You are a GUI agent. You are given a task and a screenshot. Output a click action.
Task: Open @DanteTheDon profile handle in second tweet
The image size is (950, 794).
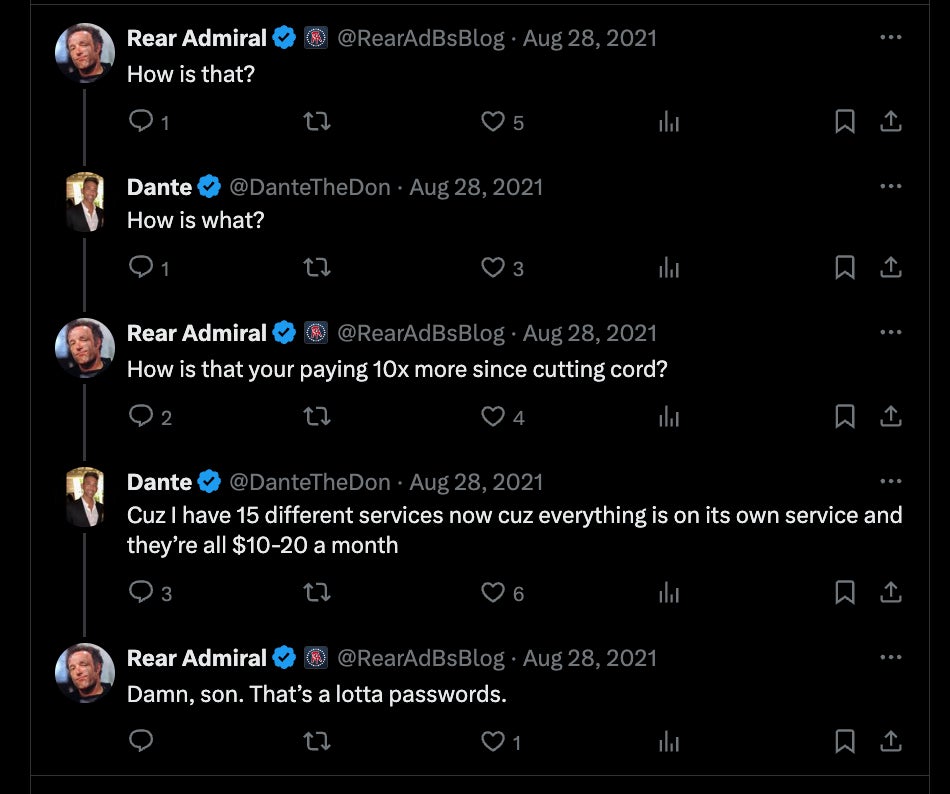310,186
